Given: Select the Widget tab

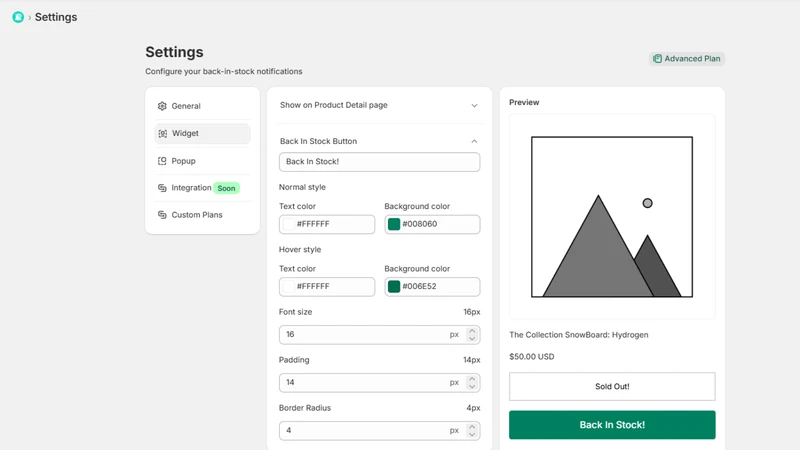Looking at the screenshot, I should [x=203, y=133].
